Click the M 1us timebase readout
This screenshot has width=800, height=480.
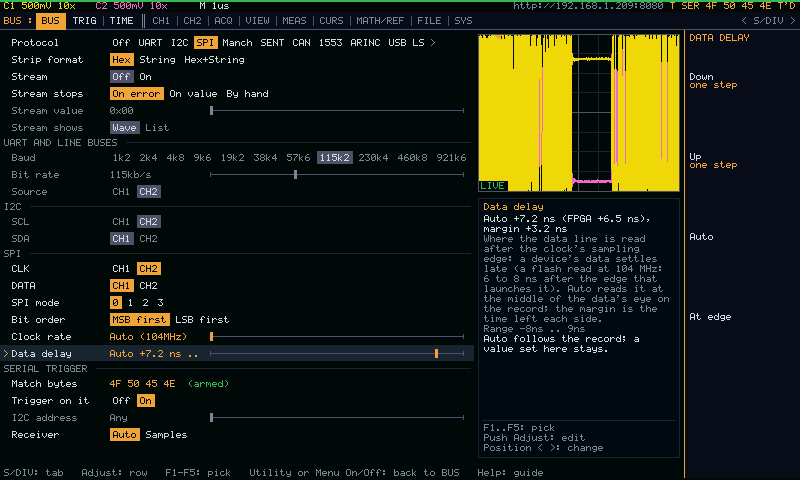click(214, 6)
